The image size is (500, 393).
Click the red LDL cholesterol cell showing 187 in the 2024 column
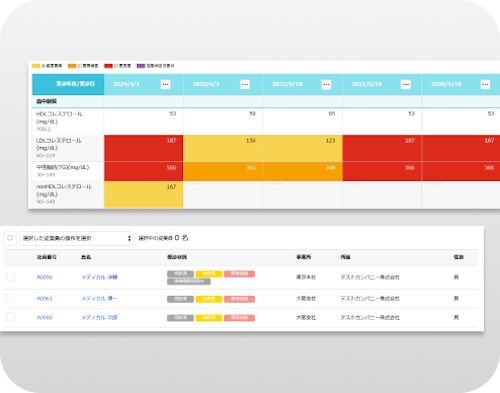pyautogui.click(x=144, y=148)
